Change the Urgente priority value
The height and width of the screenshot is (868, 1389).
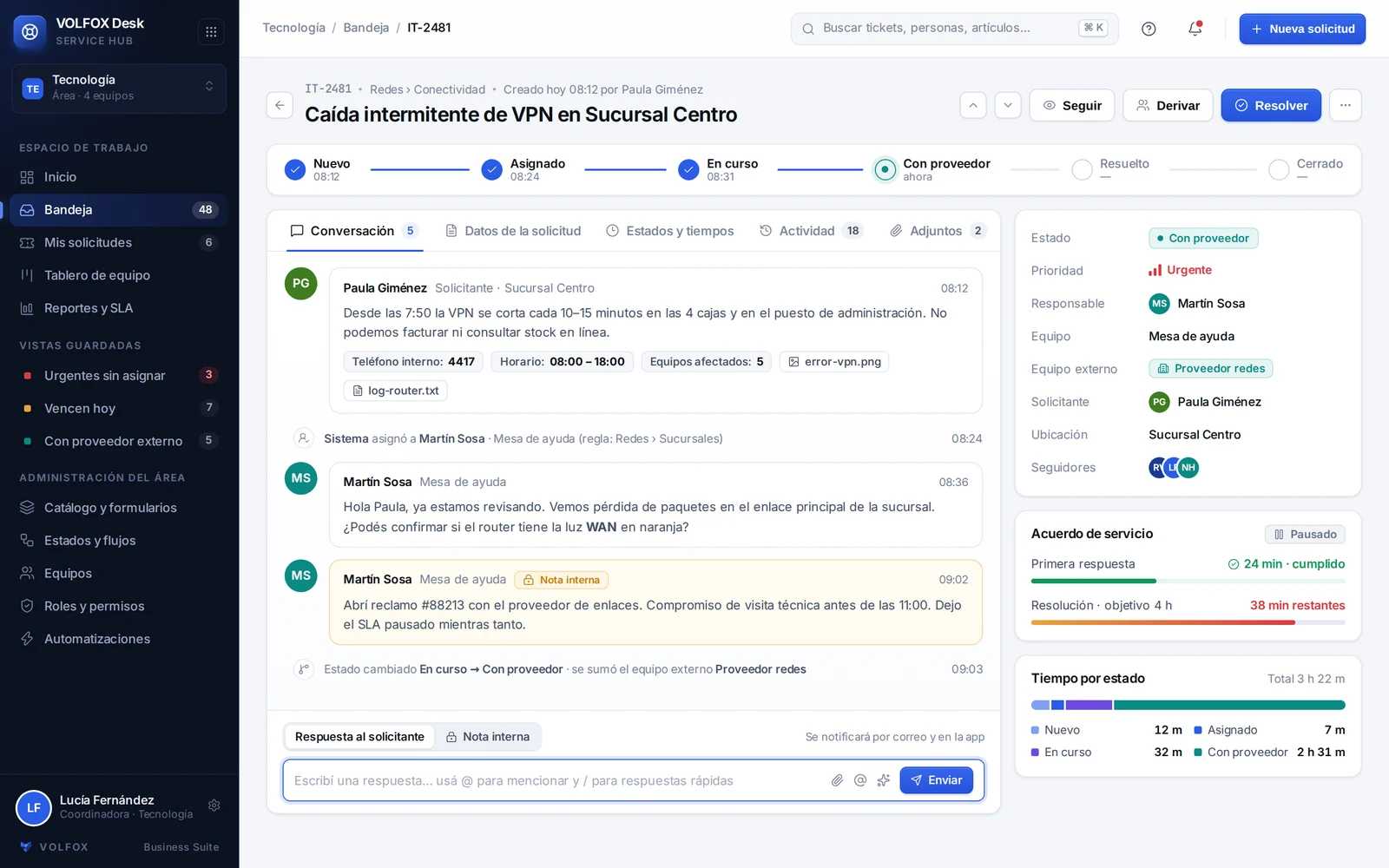point(1181,270)
